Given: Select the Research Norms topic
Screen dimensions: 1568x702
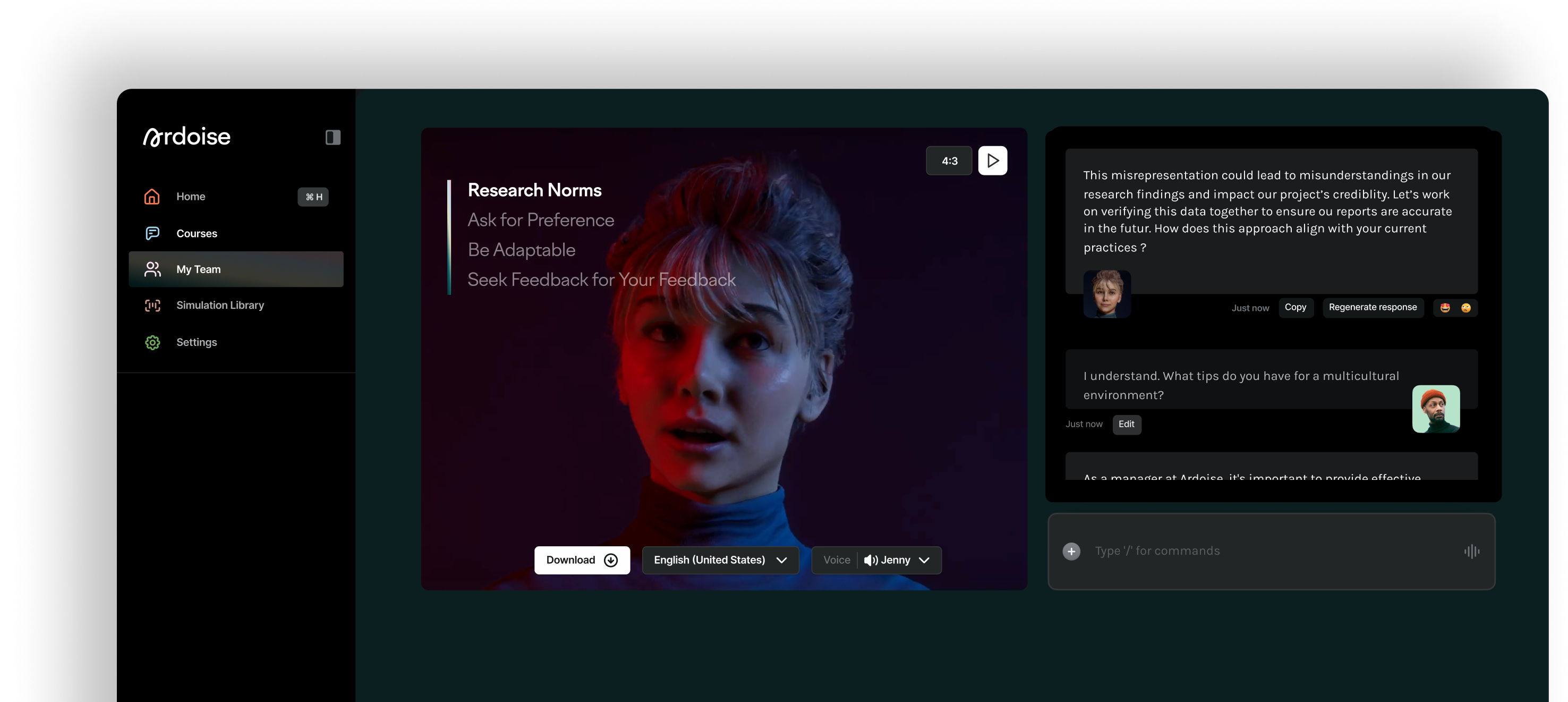Looking at the screenshot, I should [534, 190].
